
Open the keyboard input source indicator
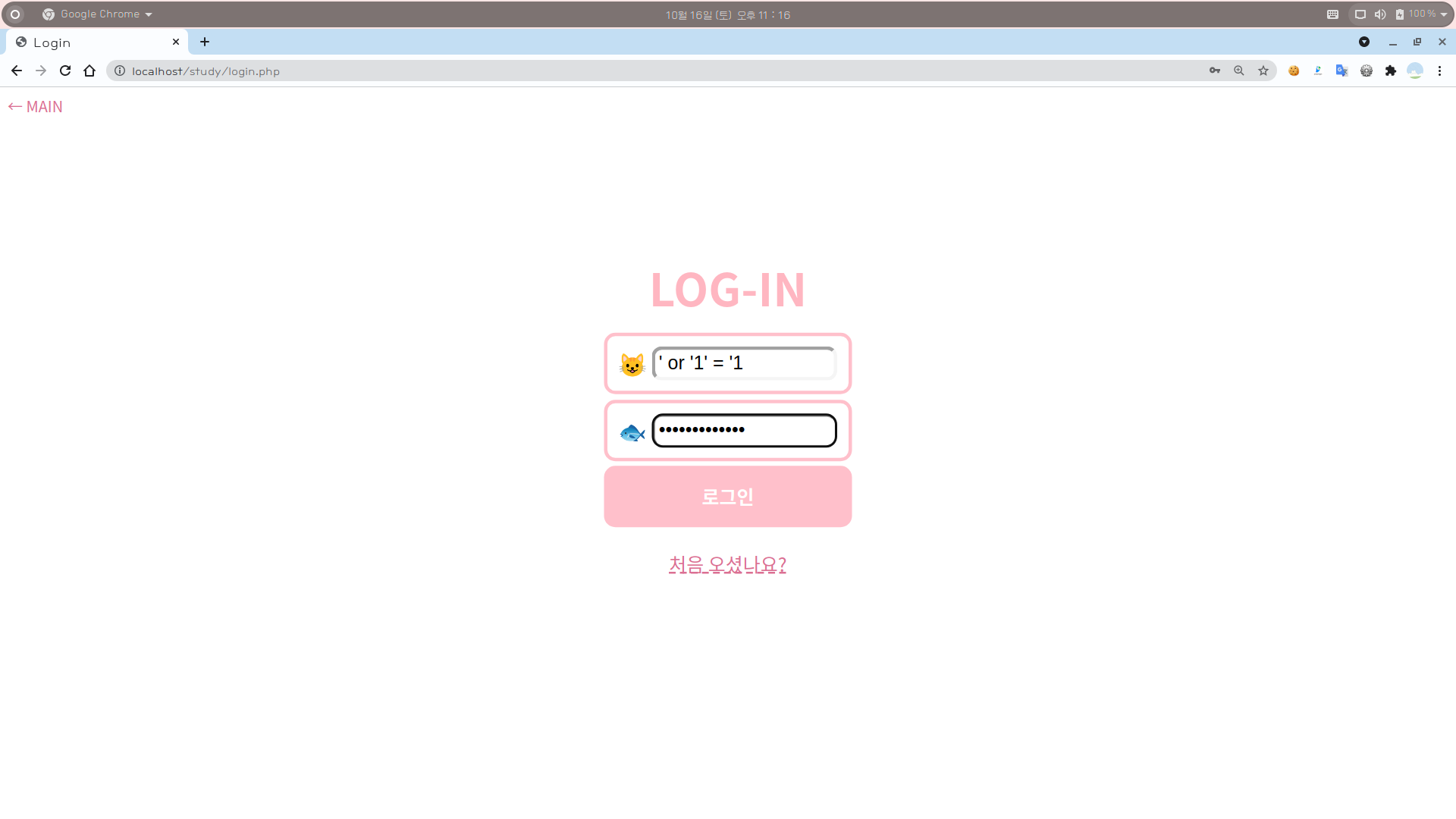click(x=1332, y=14)
